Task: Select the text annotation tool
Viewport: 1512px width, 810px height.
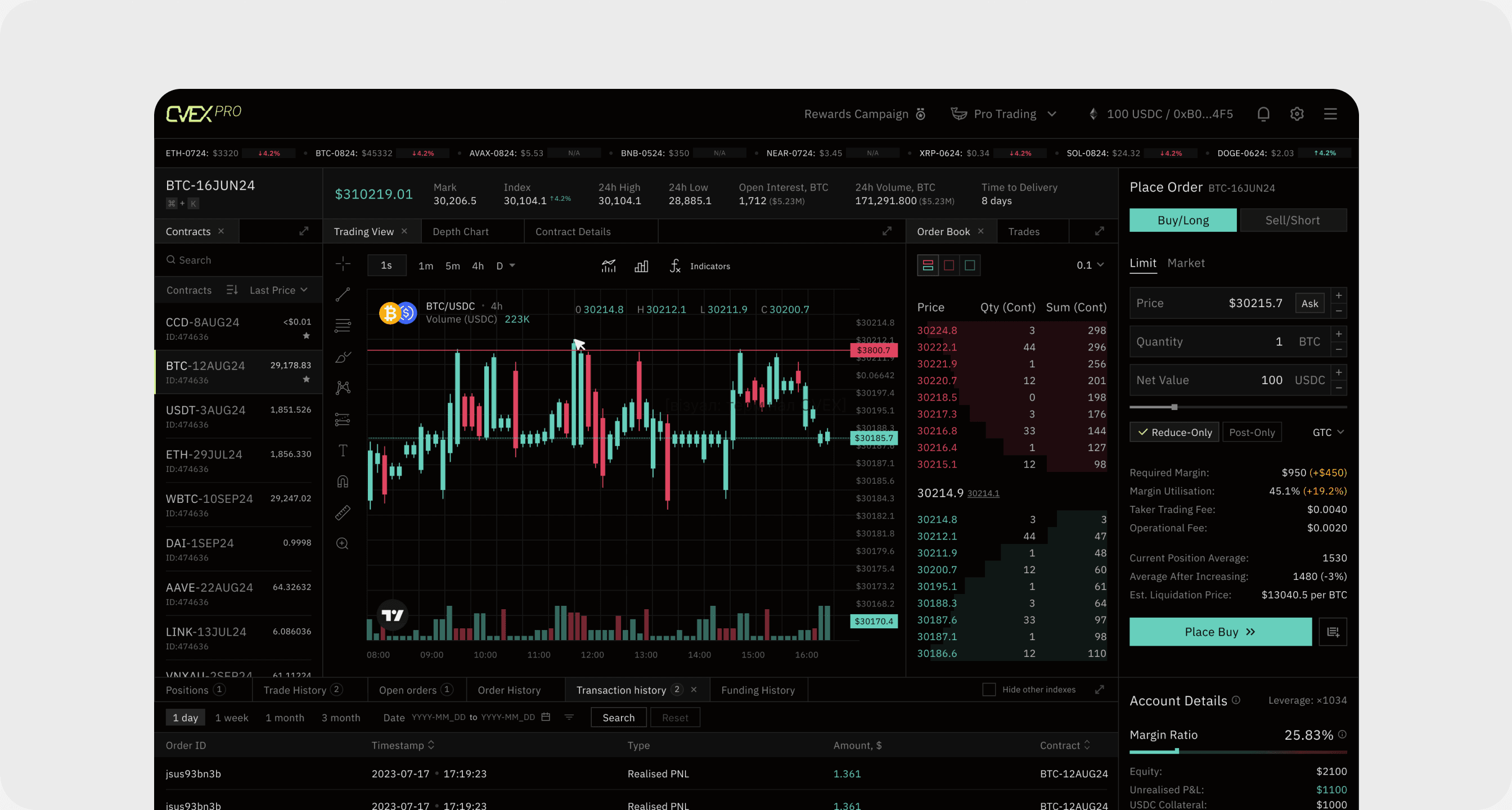Action: pos(343,450)
